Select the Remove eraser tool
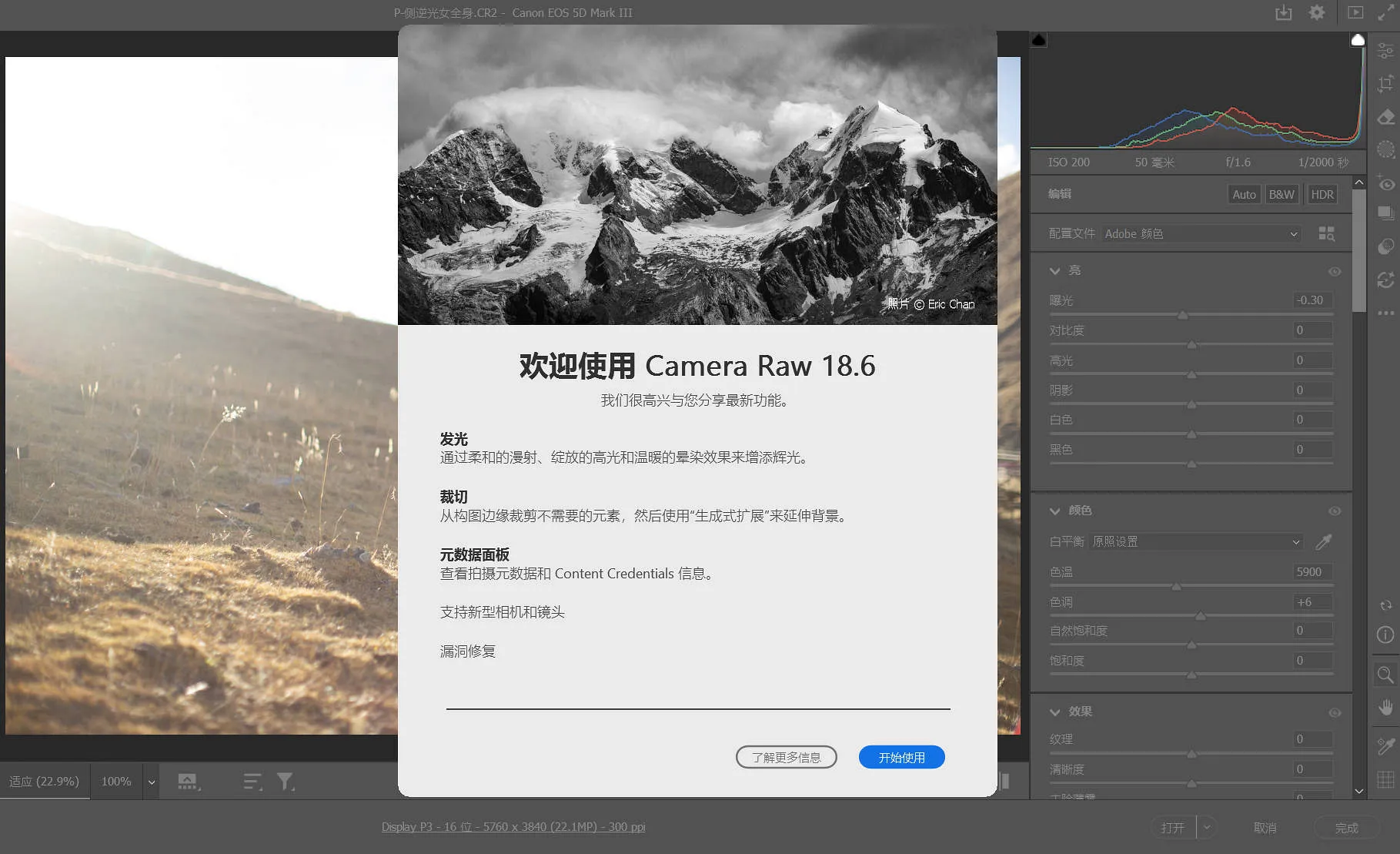1400x854 pixels. tap(1385, 116)
